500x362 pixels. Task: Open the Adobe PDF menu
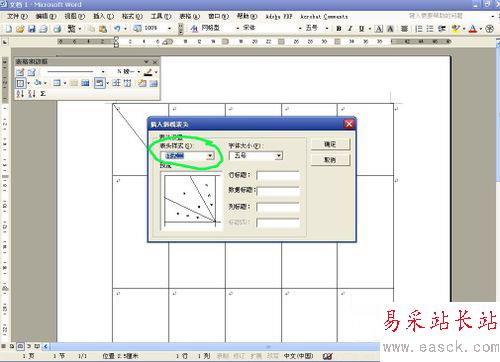click(279, 16)
